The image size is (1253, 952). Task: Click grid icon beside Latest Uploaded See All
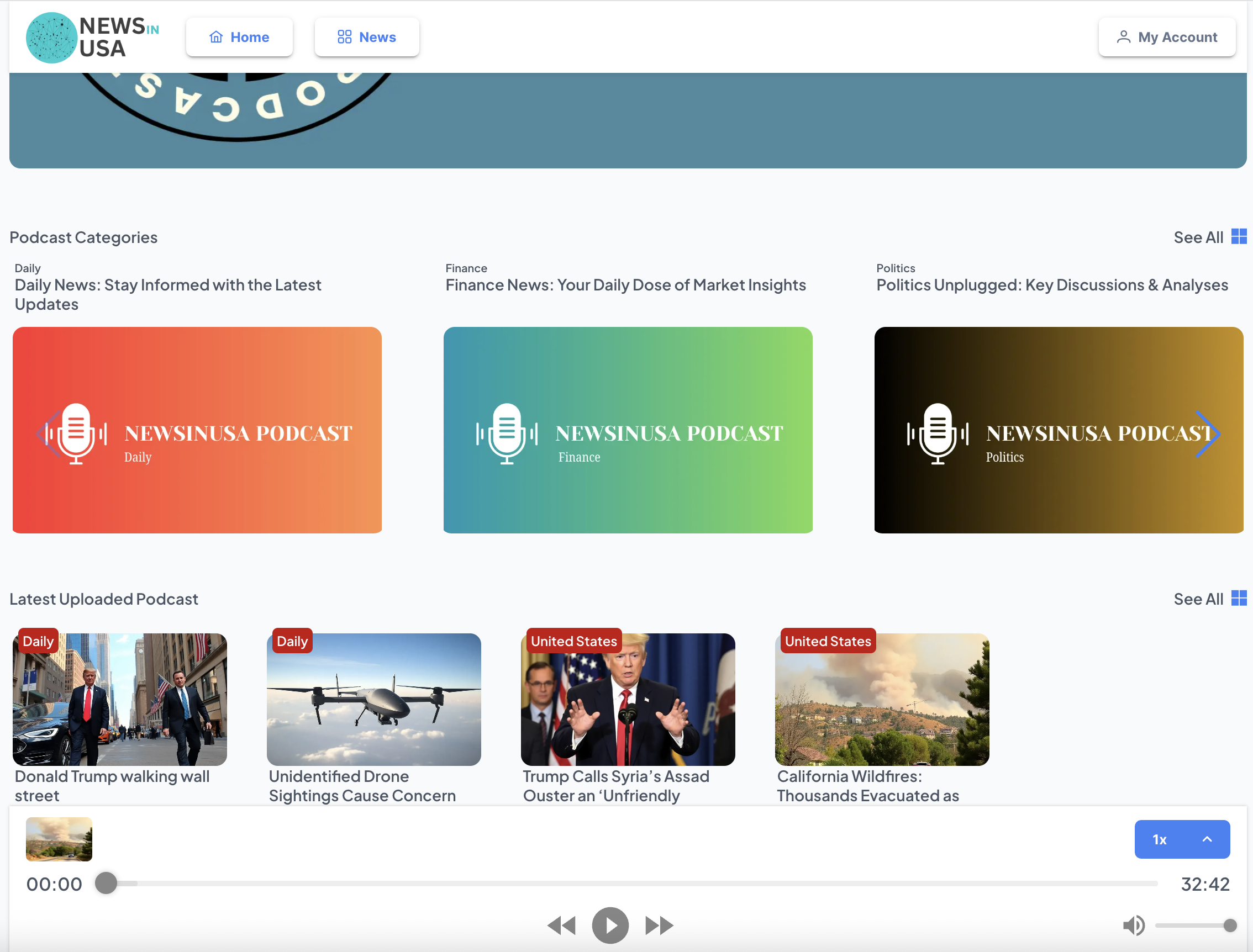[x=1239, y=599]
